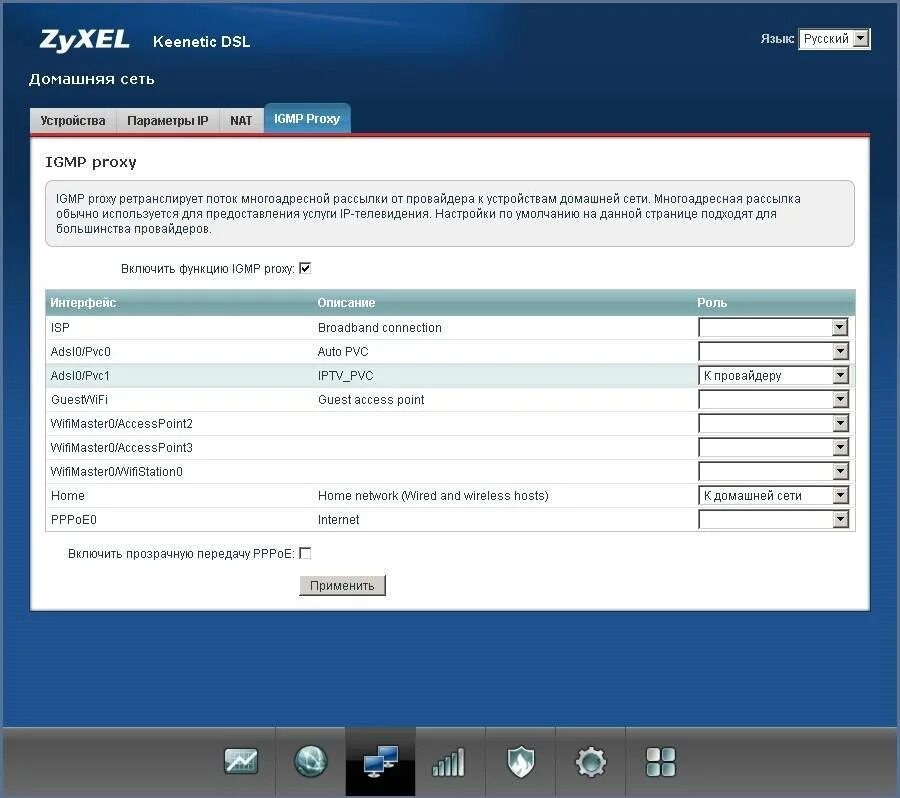The height and width of the screenshot is (798, 900).
Task: Open the applications grid icon
Action: click(661, 762)
